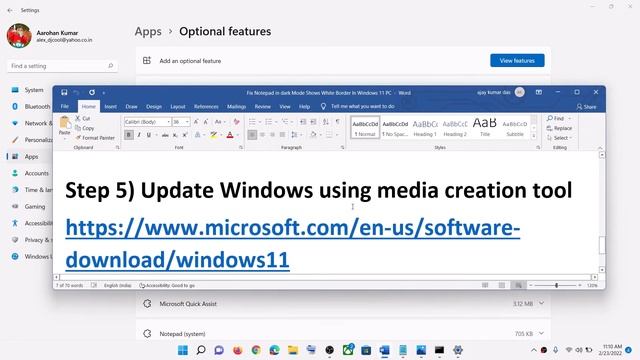Open taskbar Search
The width and height of the screenshot is (640, 360).
pyautogui.click(x=201, y=350)
